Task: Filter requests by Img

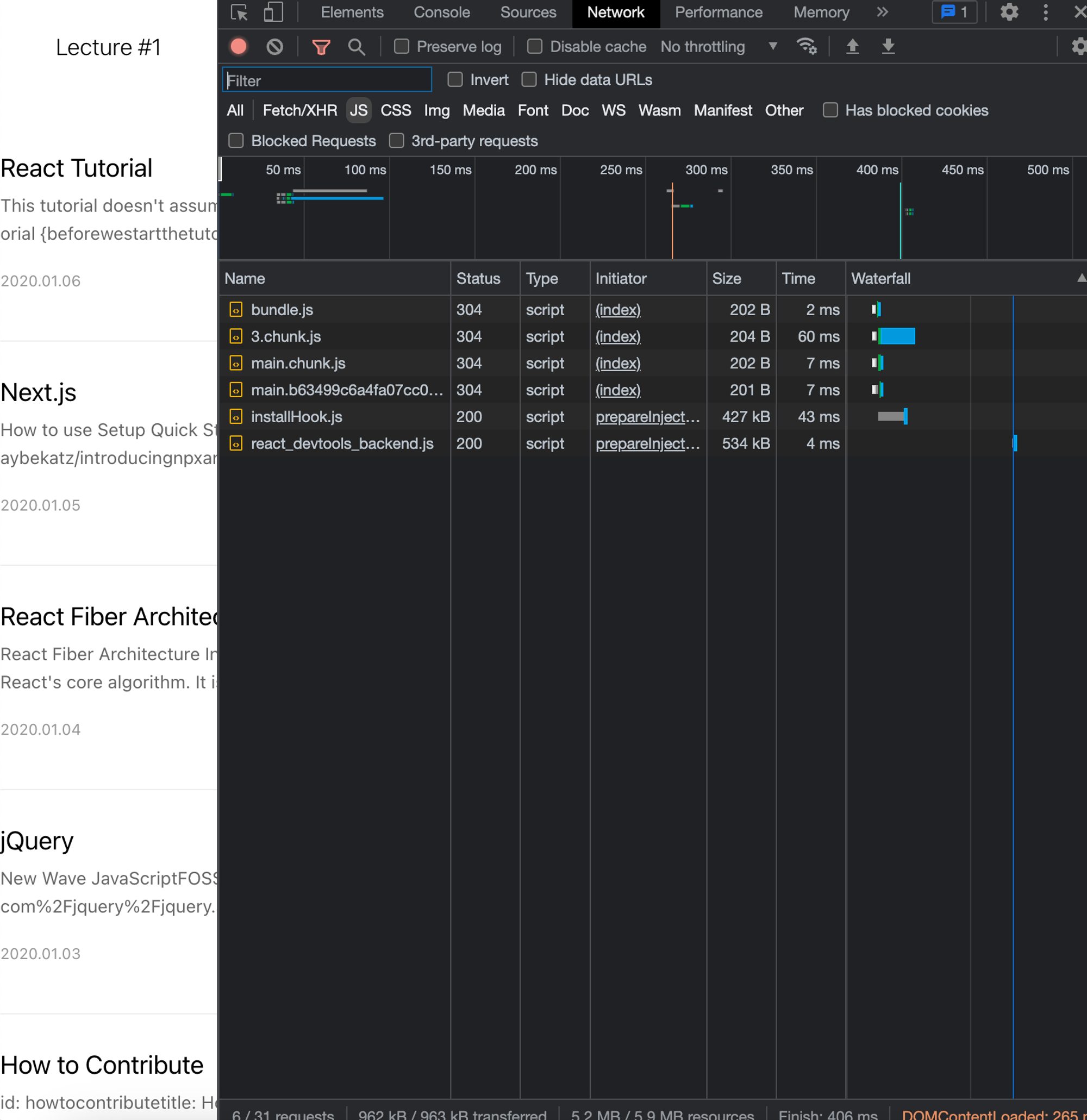Action: click(x=436, y=110)
